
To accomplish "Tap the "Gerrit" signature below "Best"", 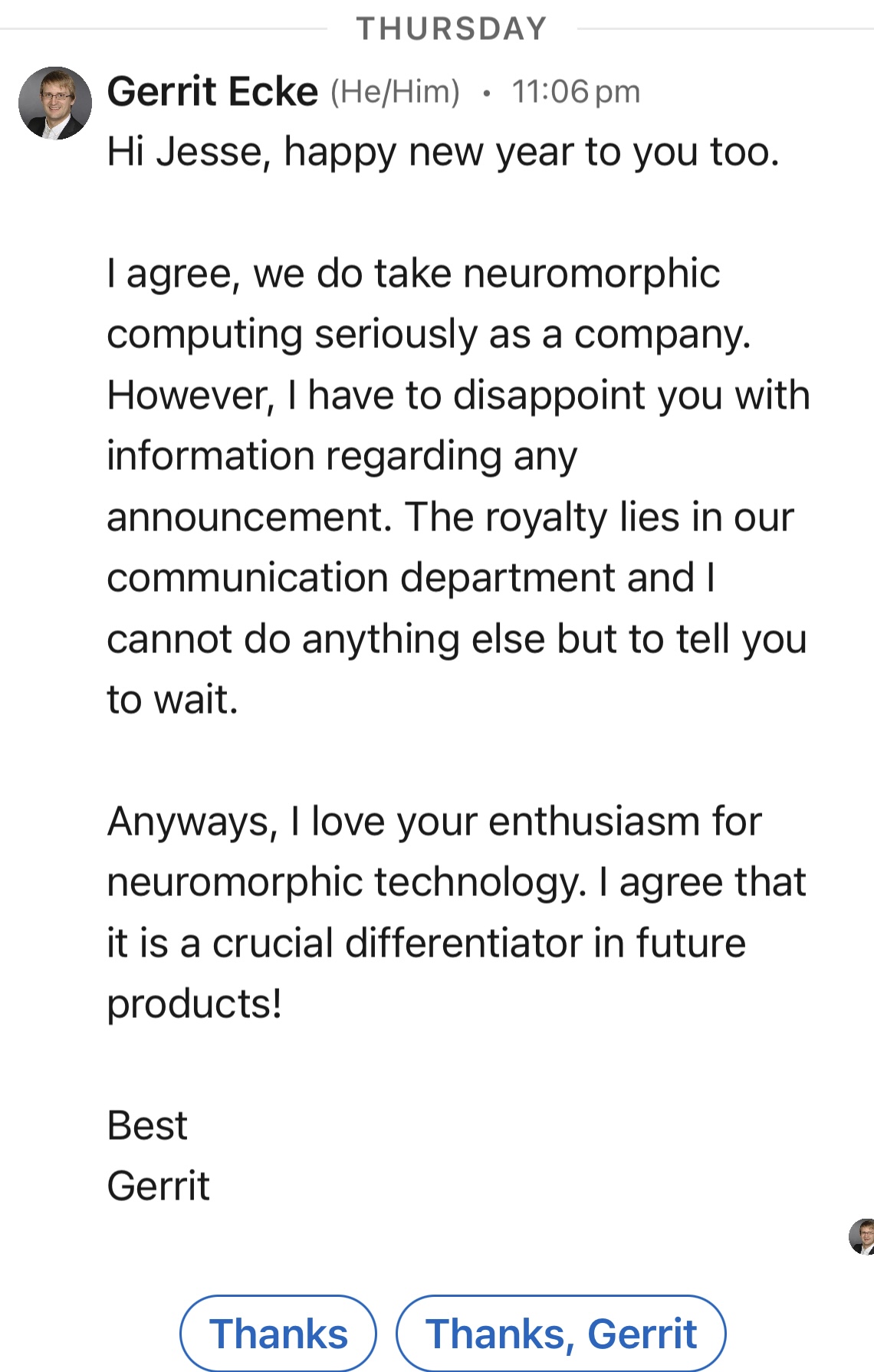I will point(158,1186).
